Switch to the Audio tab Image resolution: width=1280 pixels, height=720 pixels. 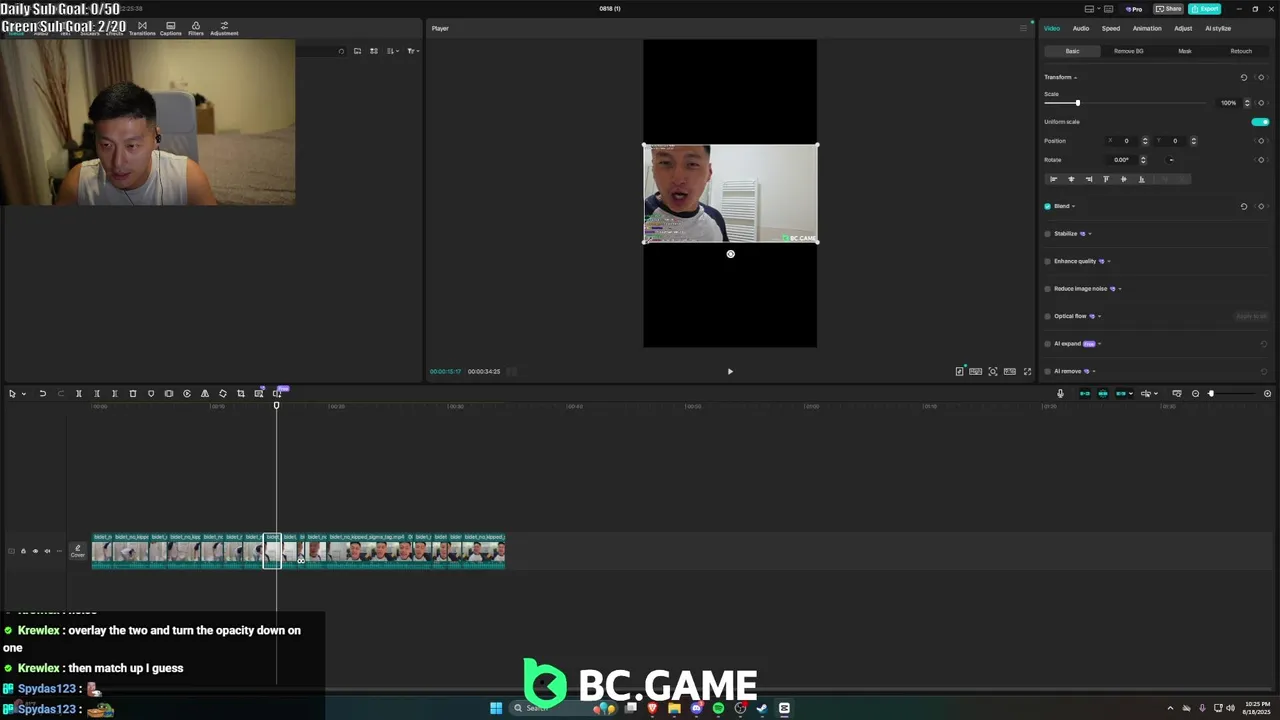(1081, 28)
